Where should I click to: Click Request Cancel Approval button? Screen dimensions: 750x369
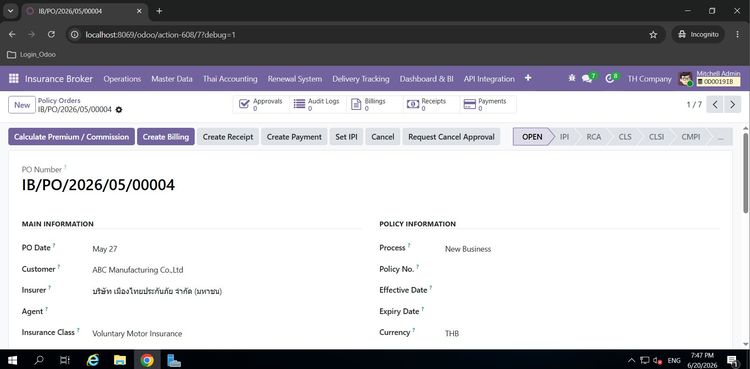451,136
